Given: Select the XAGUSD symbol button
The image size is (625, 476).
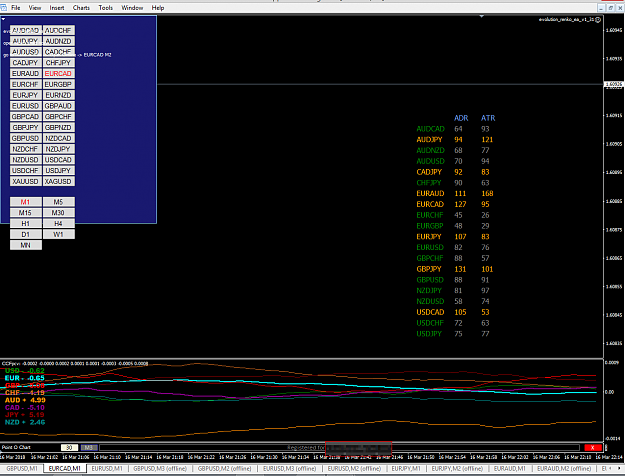Looking at the screenshot, I should 59,181.
